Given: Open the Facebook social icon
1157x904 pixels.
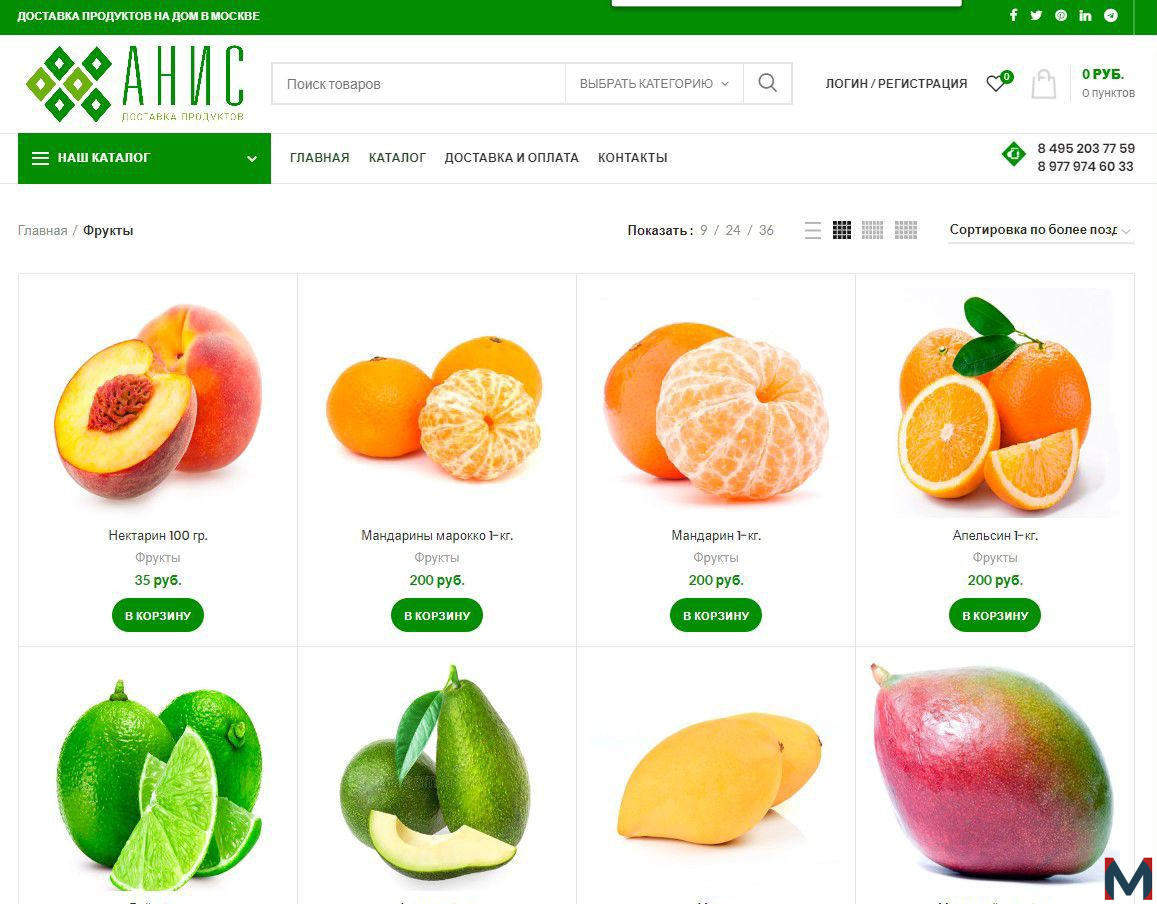Looking at the screenshot, I should (1013, 15).
